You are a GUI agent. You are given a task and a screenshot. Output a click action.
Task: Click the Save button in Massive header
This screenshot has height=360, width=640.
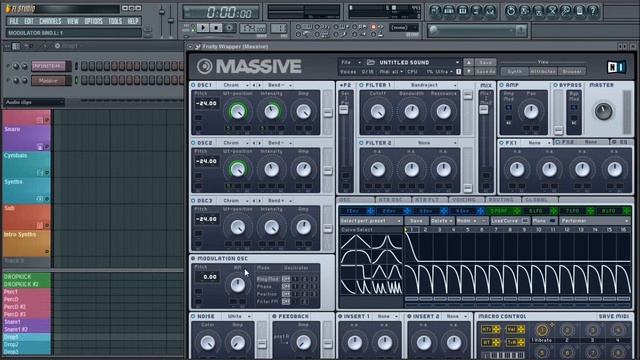486,62
